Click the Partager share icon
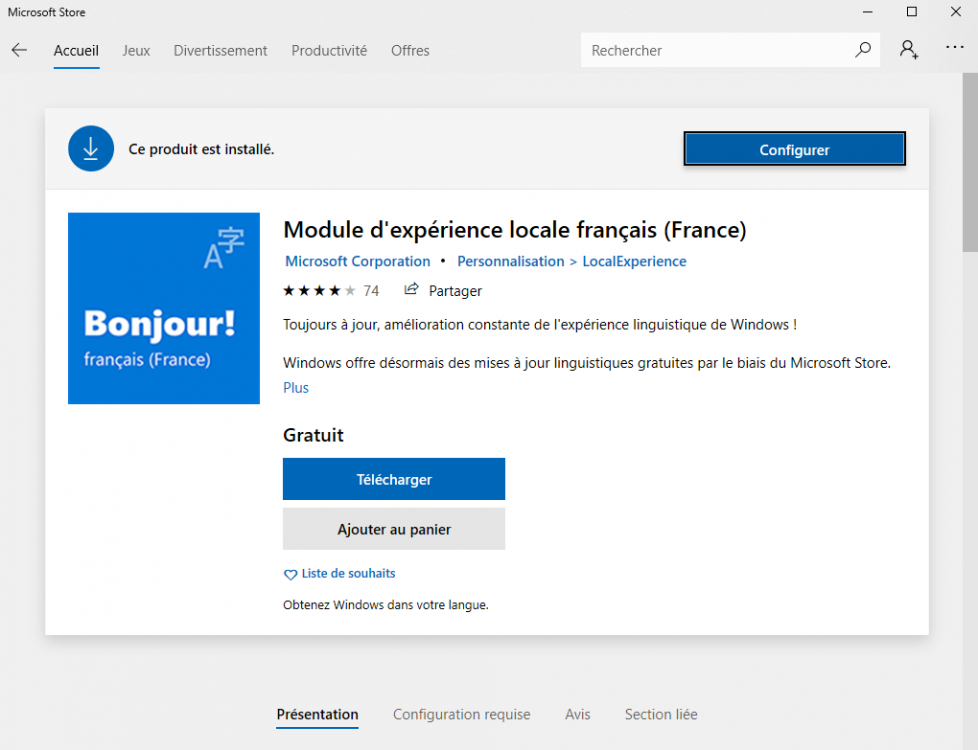This screenshot has width=978, height=750. (411, 290)
